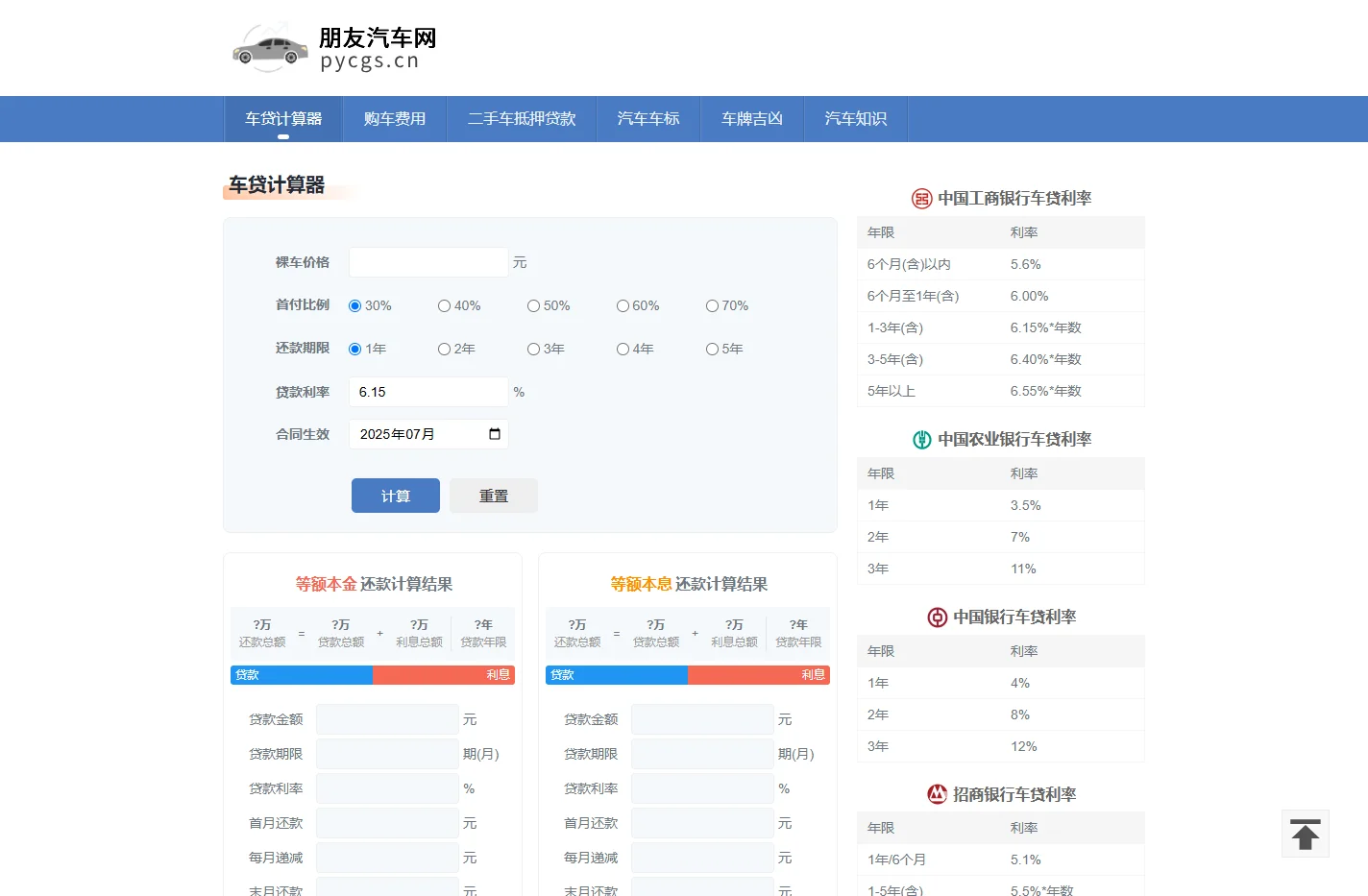Open the 汽车车标 nav tab
Screen dimensions: 1368x896
pyautogui.click(x=648, y=119)
